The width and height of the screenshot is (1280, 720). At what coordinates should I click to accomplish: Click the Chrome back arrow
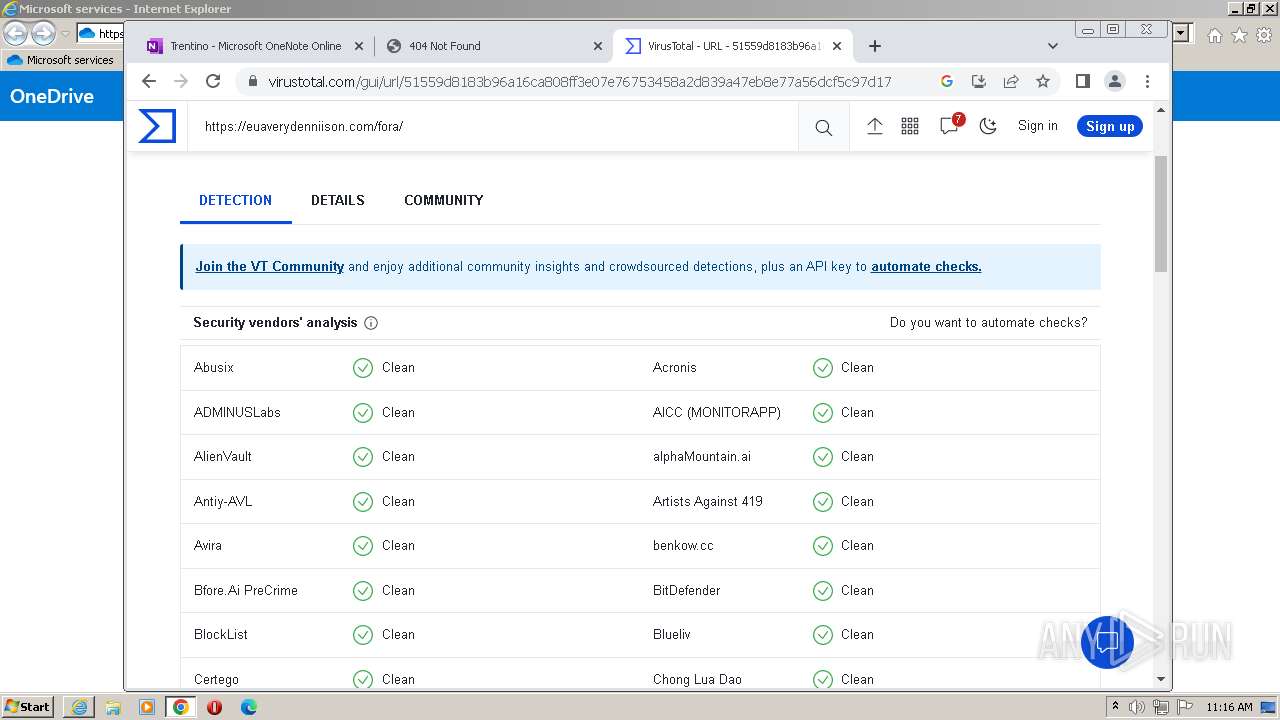[149, 81]
